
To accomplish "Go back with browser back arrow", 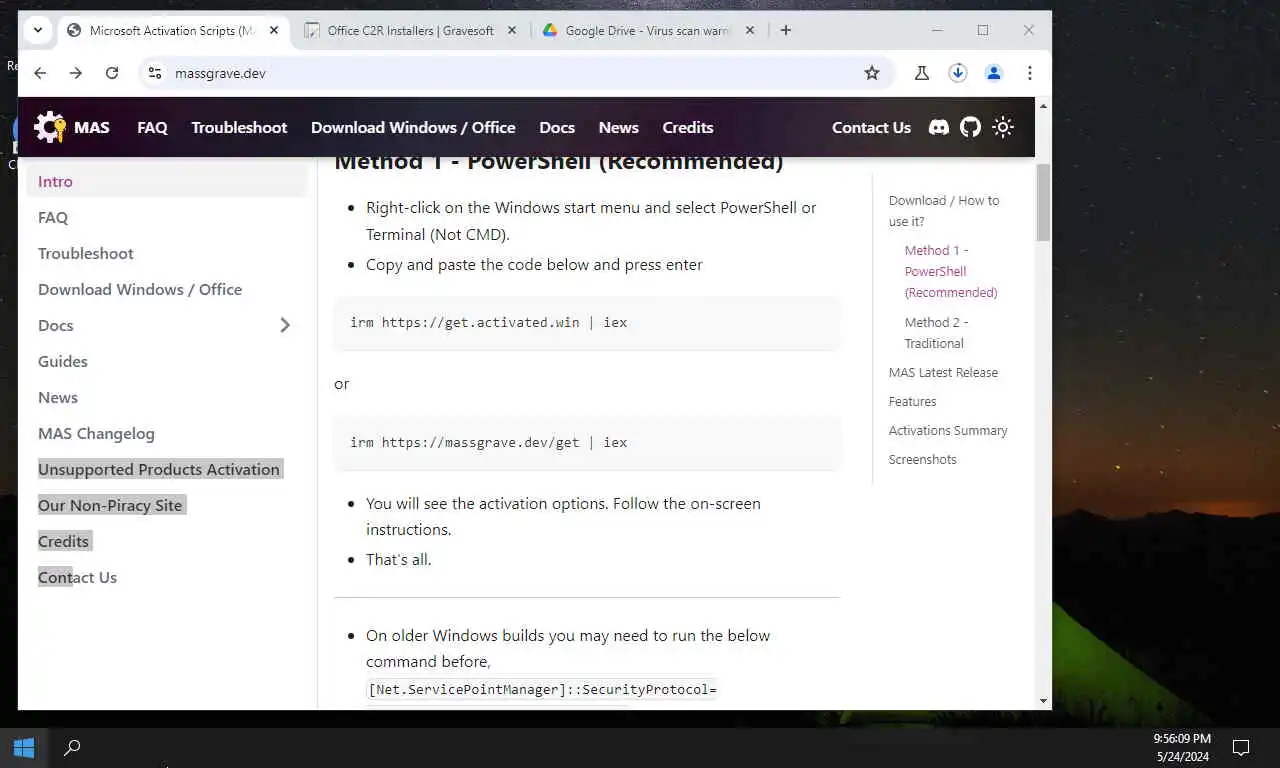I will point(40,73).
